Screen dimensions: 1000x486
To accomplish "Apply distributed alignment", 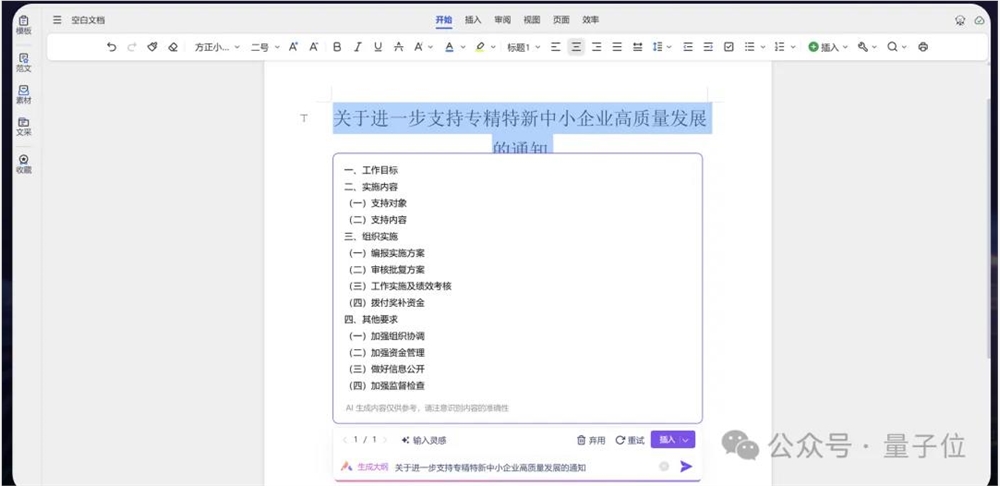I will 637,47.
